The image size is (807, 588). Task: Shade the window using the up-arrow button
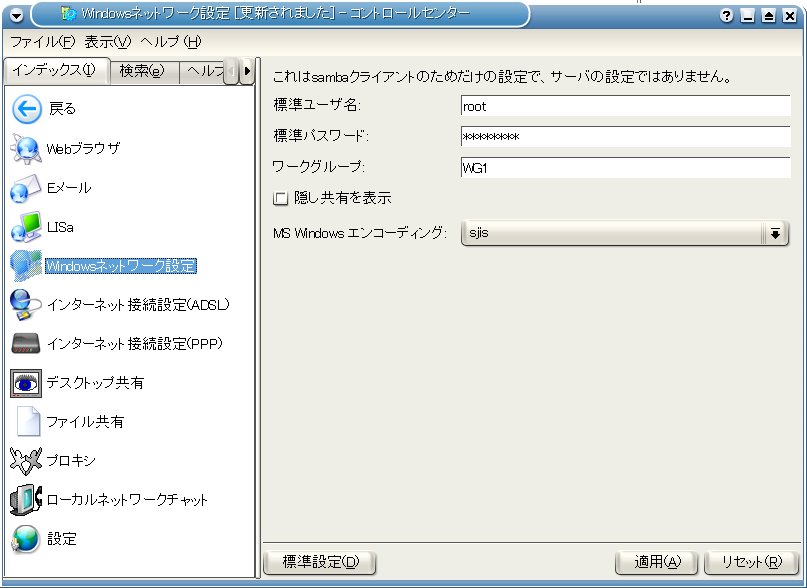pyautogui.click(x=768, y=15)
